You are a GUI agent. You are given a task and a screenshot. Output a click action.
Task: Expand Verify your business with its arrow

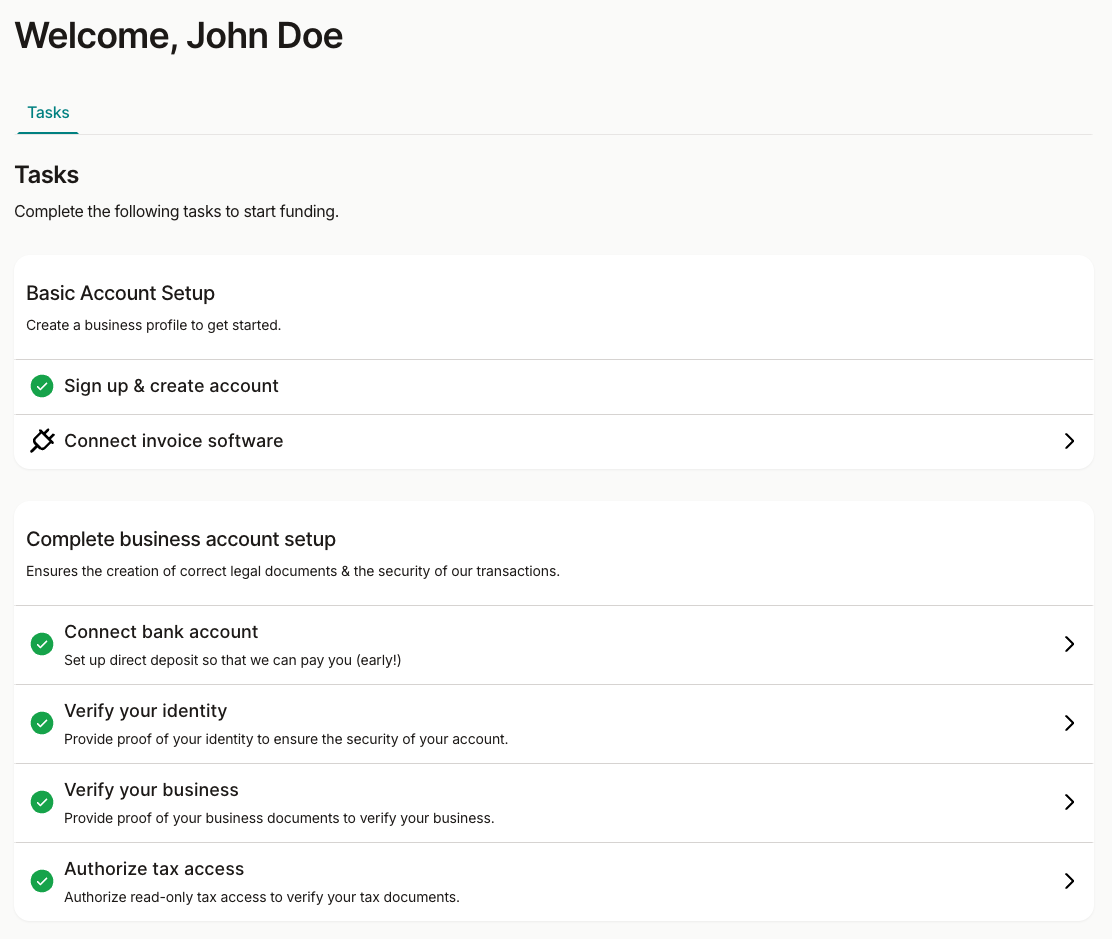coord(1069,802)
